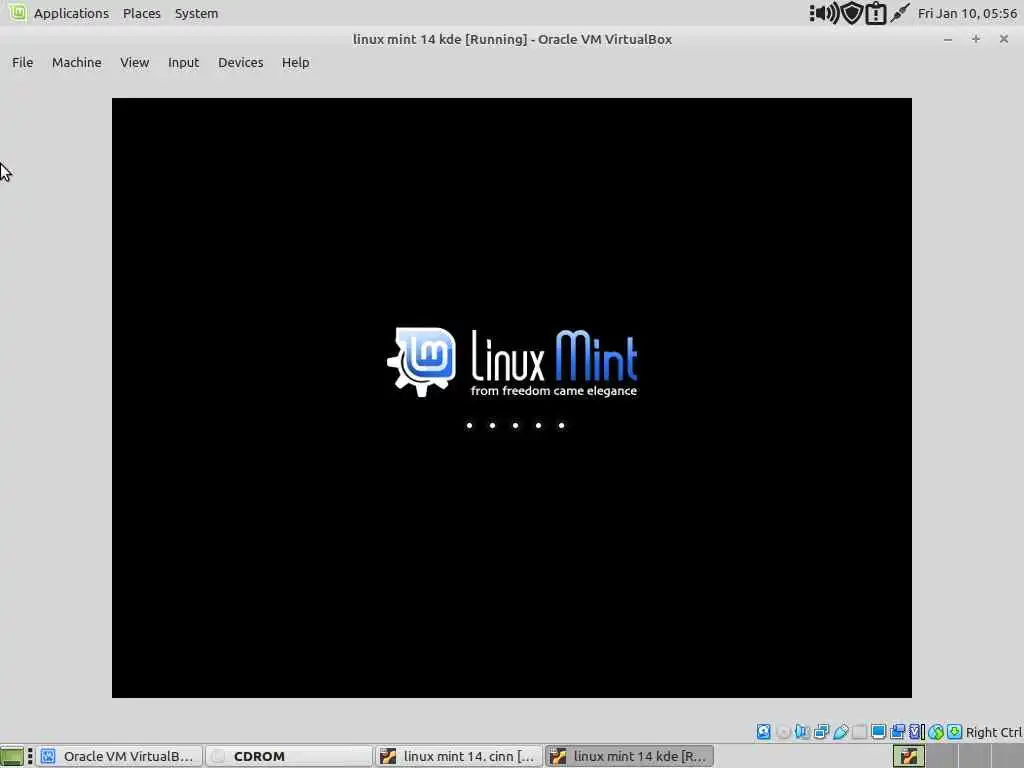This screenshot has width=1024, height=768.
Task: Switch to linux mint 14 cinn taskbar window
Action: coord(459,756)
